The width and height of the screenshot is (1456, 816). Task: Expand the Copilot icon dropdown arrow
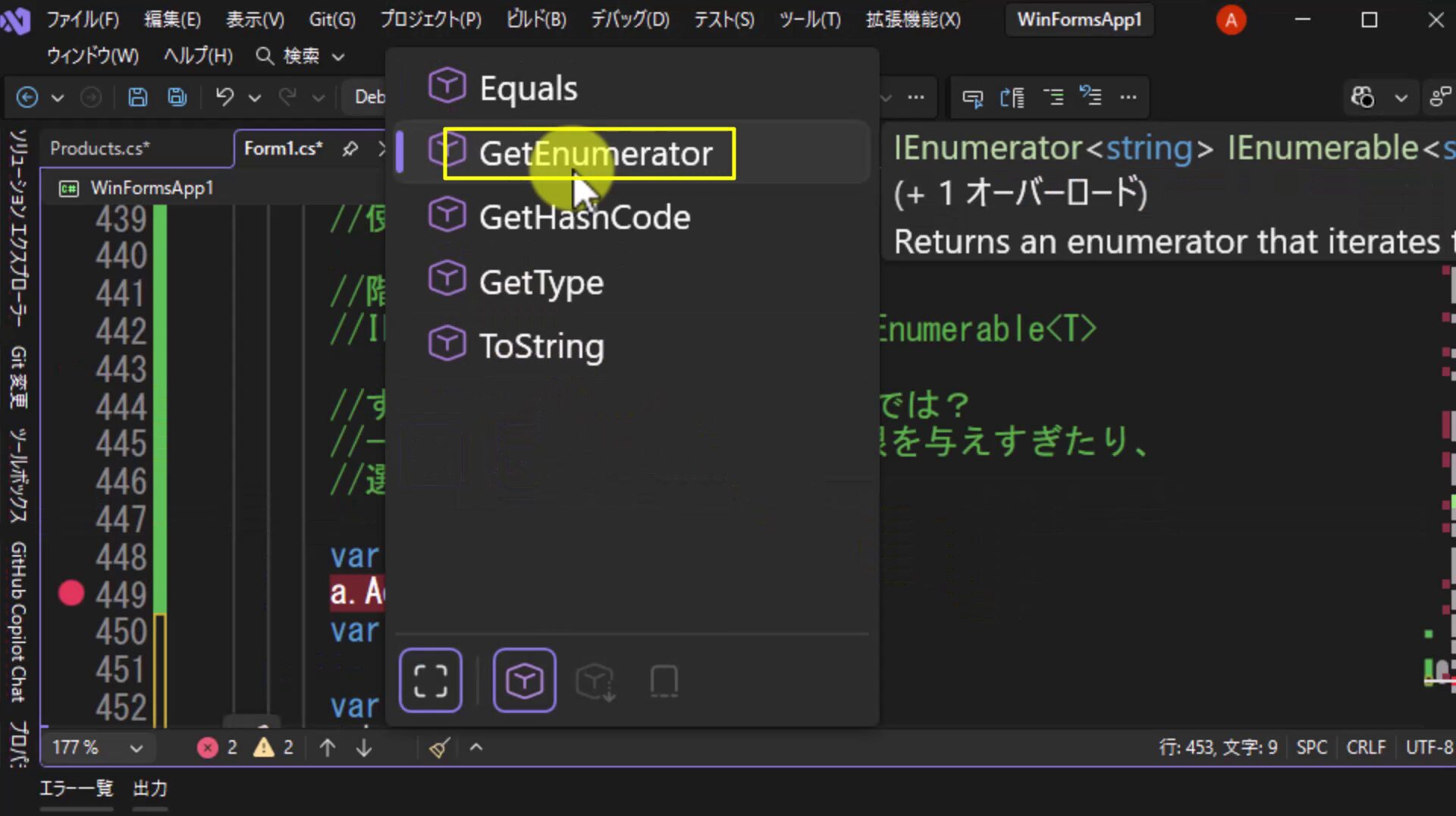point(1401,98)
